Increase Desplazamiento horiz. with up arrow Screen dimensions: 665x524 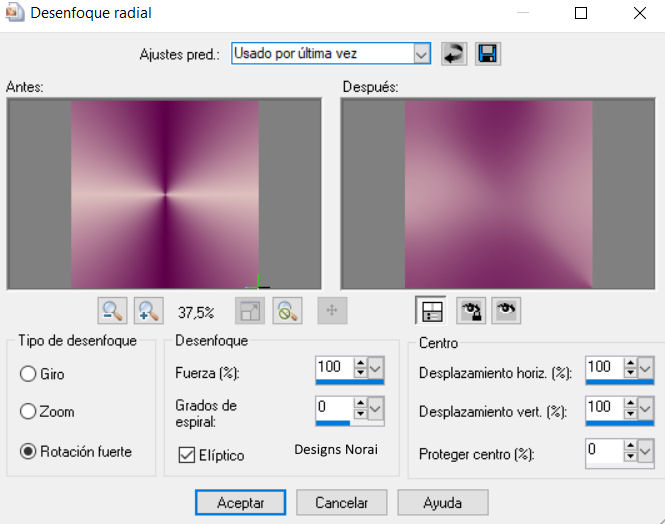pos(630,363)
